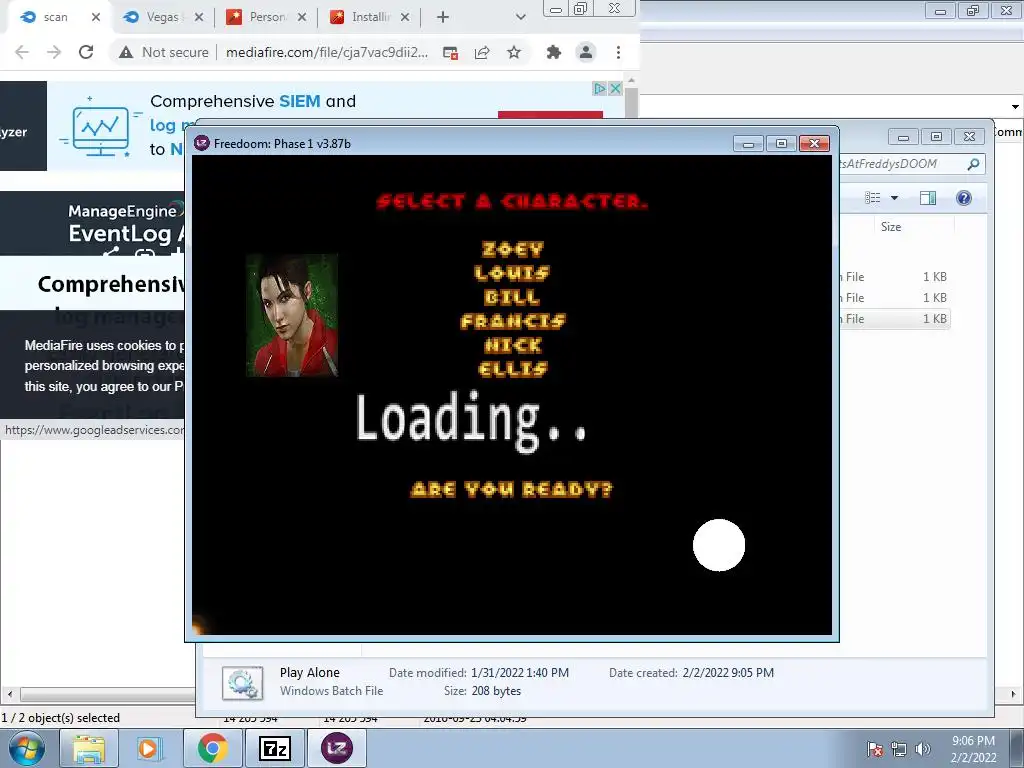
Task: Click network tray icon
Action: point(899,749)
